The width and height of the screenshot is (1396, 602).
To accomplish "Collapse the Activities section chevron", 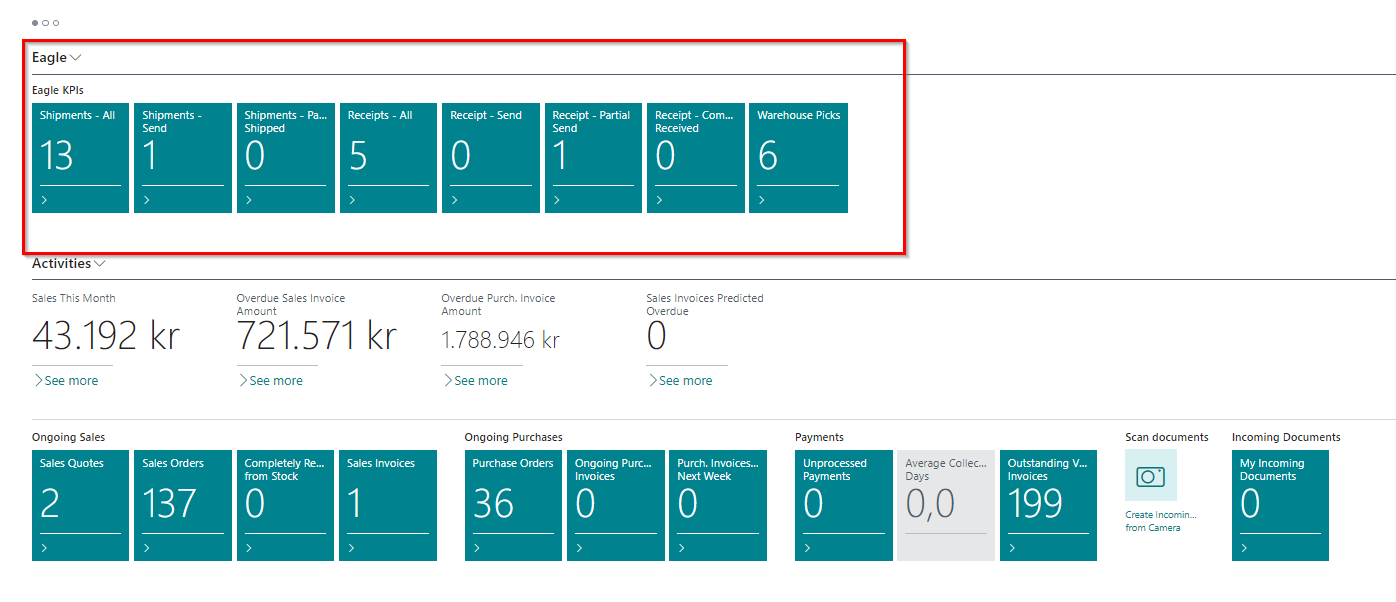I will pyautogui.click(x=100, y=264).
